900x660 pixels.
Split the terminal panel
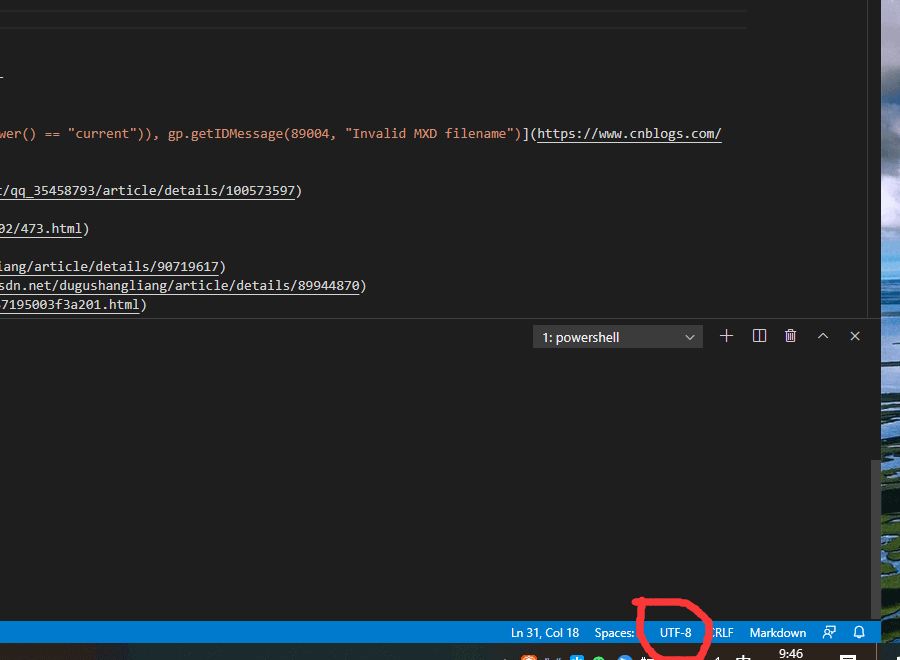(x=759, y=336)
